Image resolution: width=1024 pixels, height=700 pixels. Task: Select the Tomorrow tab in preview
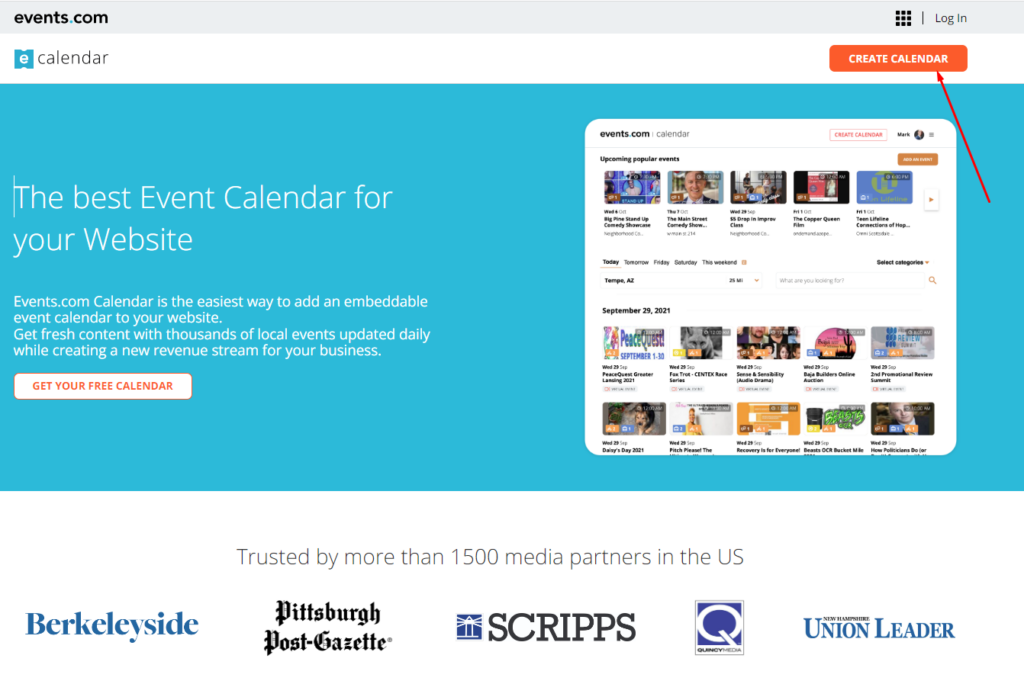(x=636, y=262)
